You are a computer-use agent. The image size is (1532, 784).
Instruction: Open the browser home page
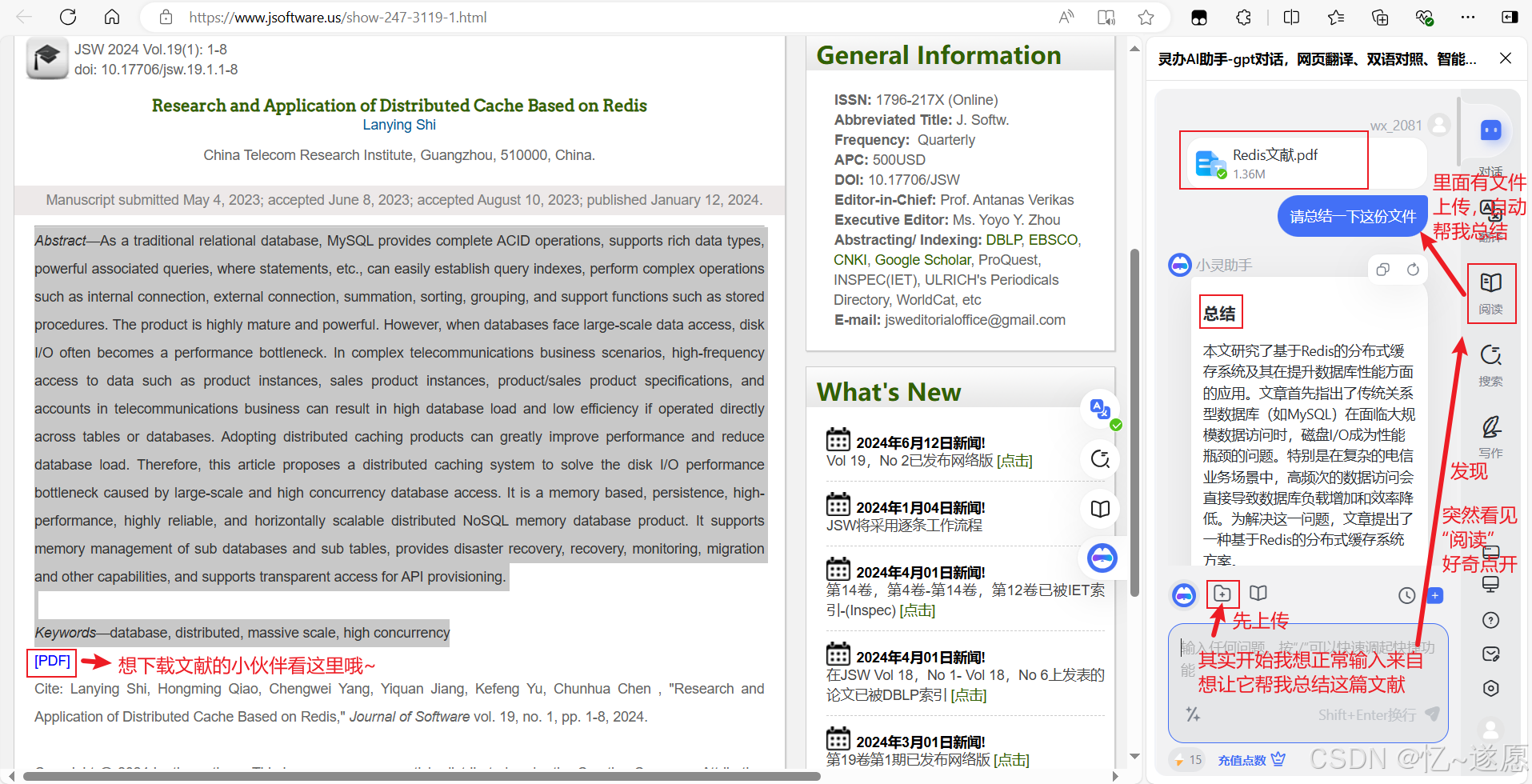112,17
